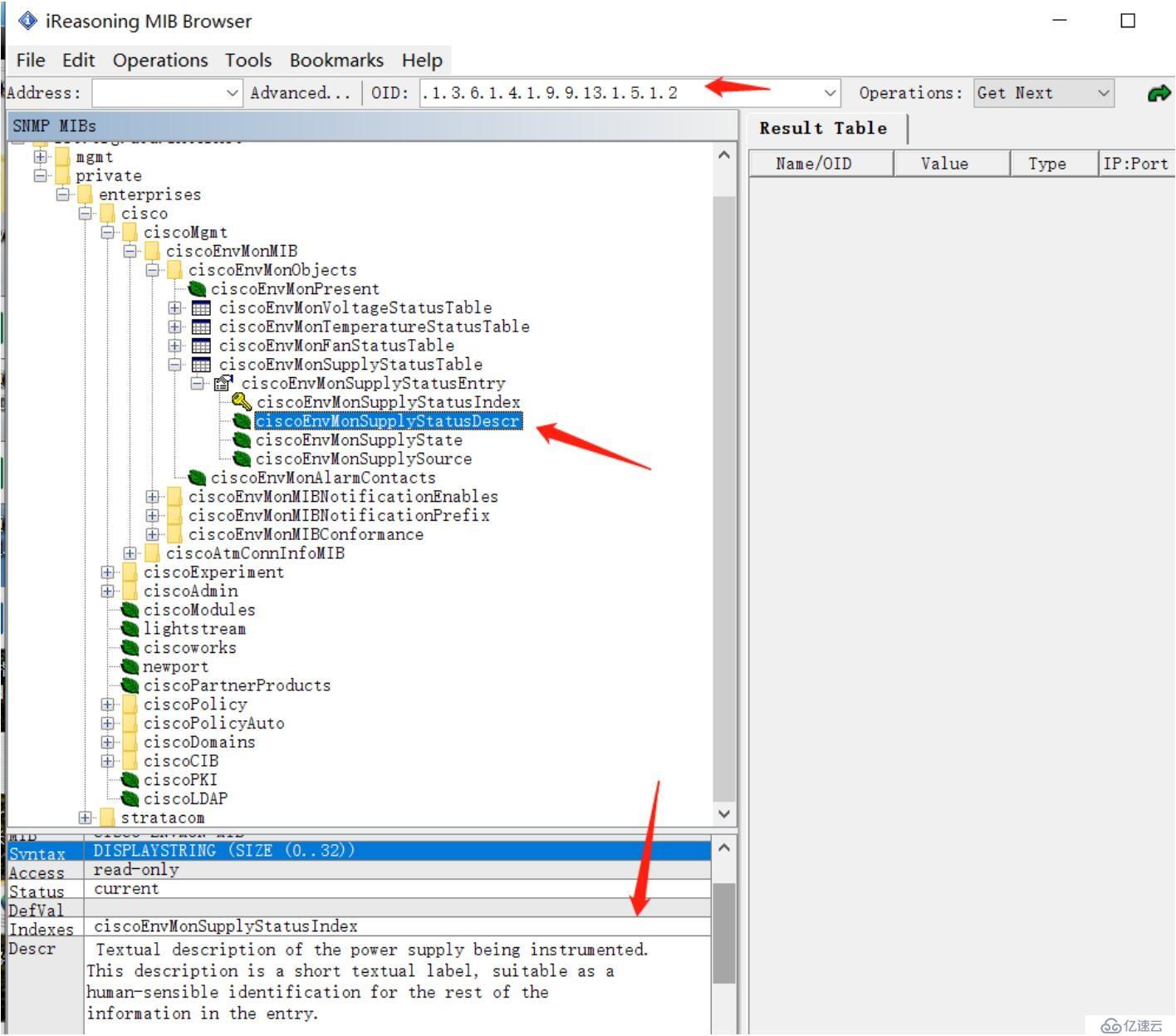The height and width of the screenshot is (1036, 1176).
Task: Expand the ciscoEnvMonMIBNotificationEnables node
Action: pyautogui.click(x=152, y=497)
